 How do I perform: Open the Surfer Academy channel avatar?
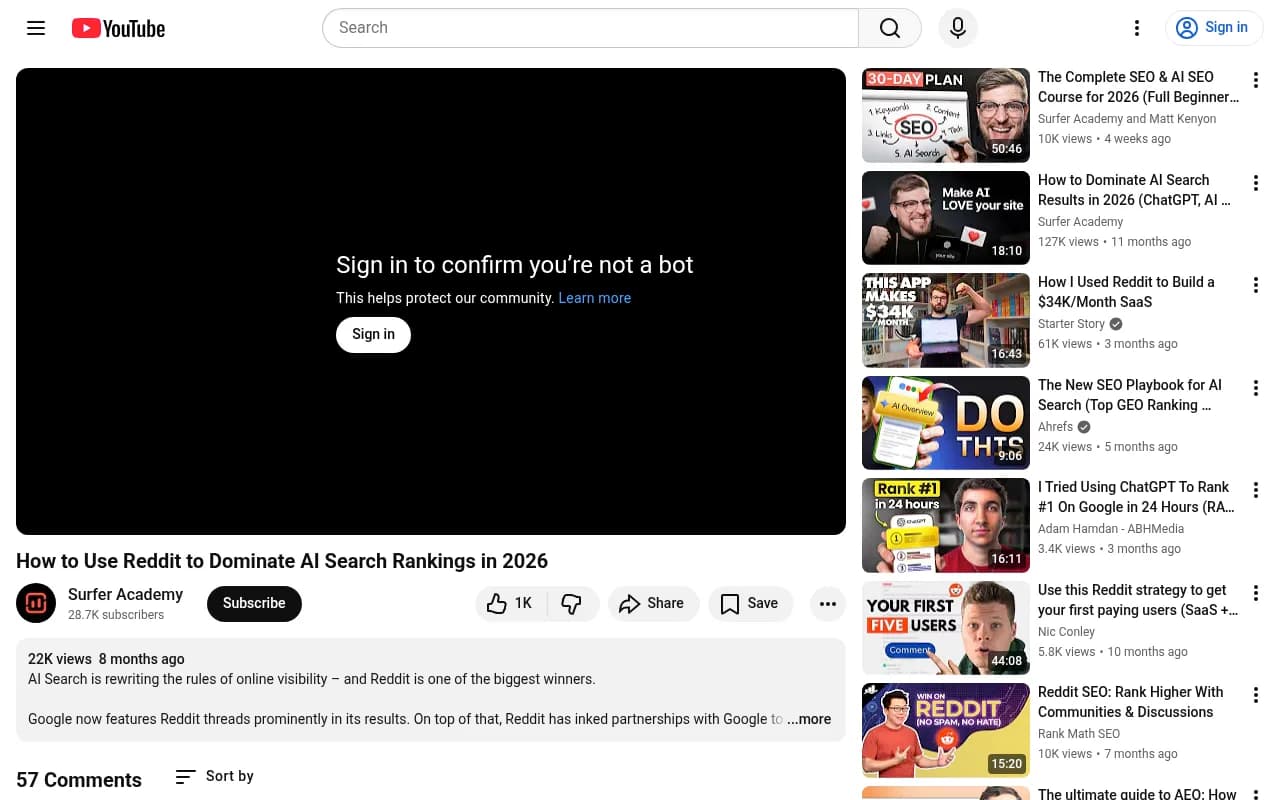point(36,603)
